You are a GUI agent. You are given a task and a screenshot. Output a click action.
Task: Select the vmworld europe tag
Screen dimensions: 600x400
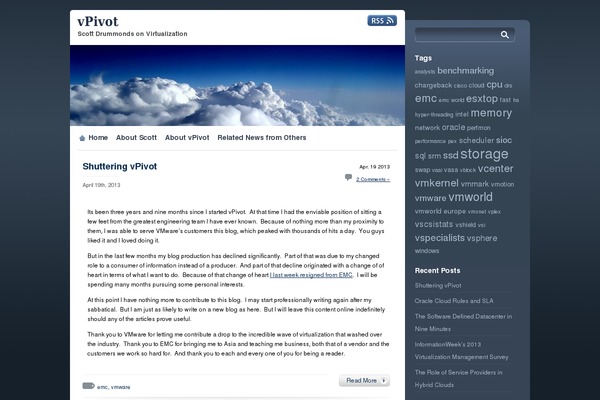pos(440,211)
